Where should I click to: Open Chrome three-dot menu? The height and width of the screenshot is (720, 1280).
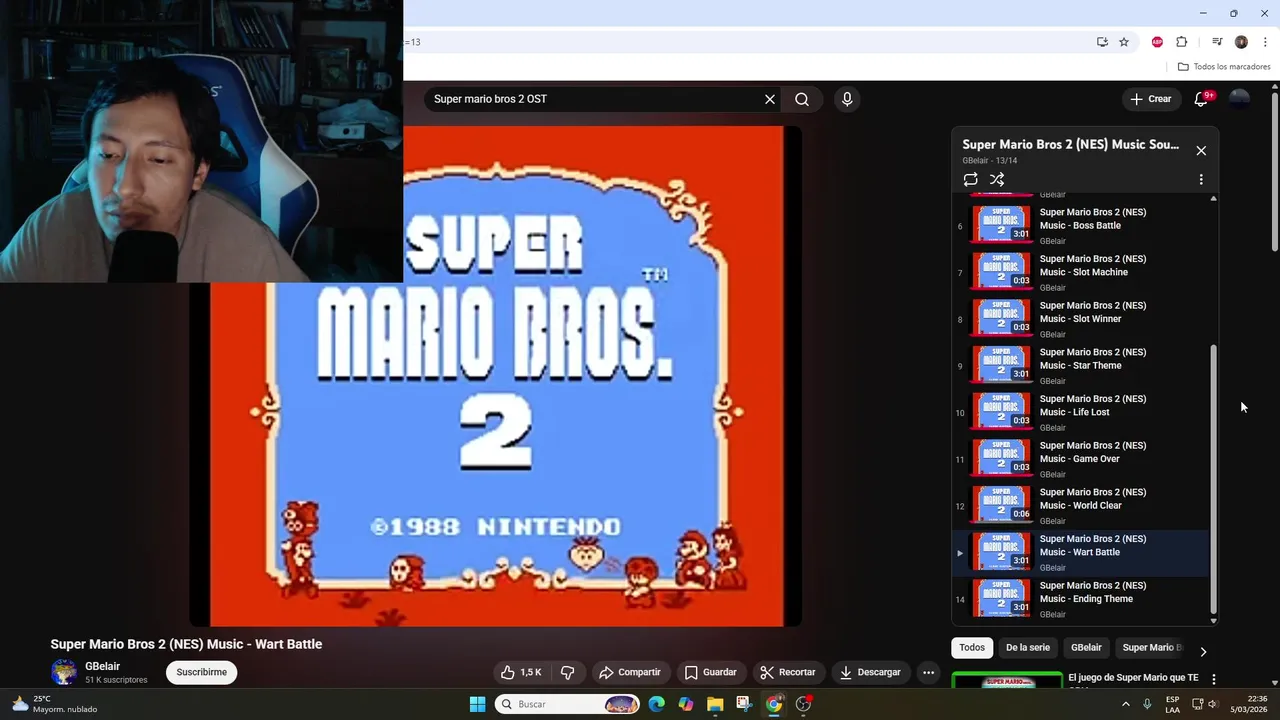click(x=1265, y=42)
